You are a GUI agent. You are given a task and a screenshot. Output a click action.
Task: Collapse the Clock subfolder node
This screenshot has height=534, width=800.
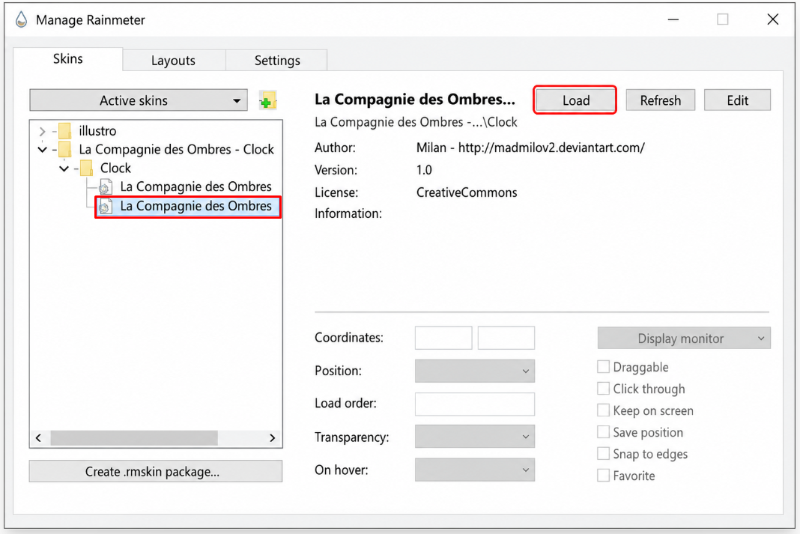(x=64, y=168)
